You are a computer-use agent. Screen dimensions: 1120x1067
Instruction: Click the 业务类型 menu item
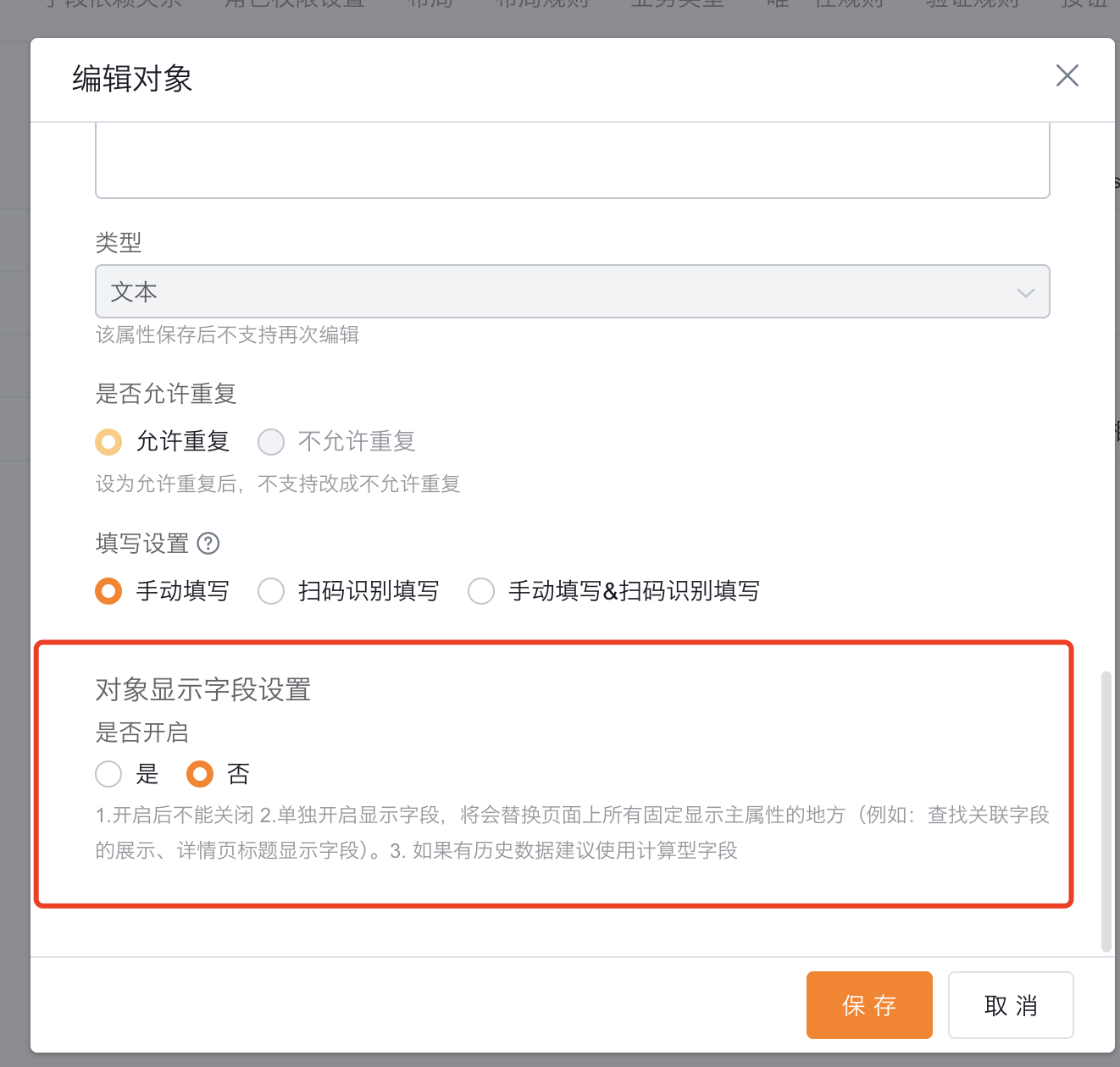pos(677,4)
